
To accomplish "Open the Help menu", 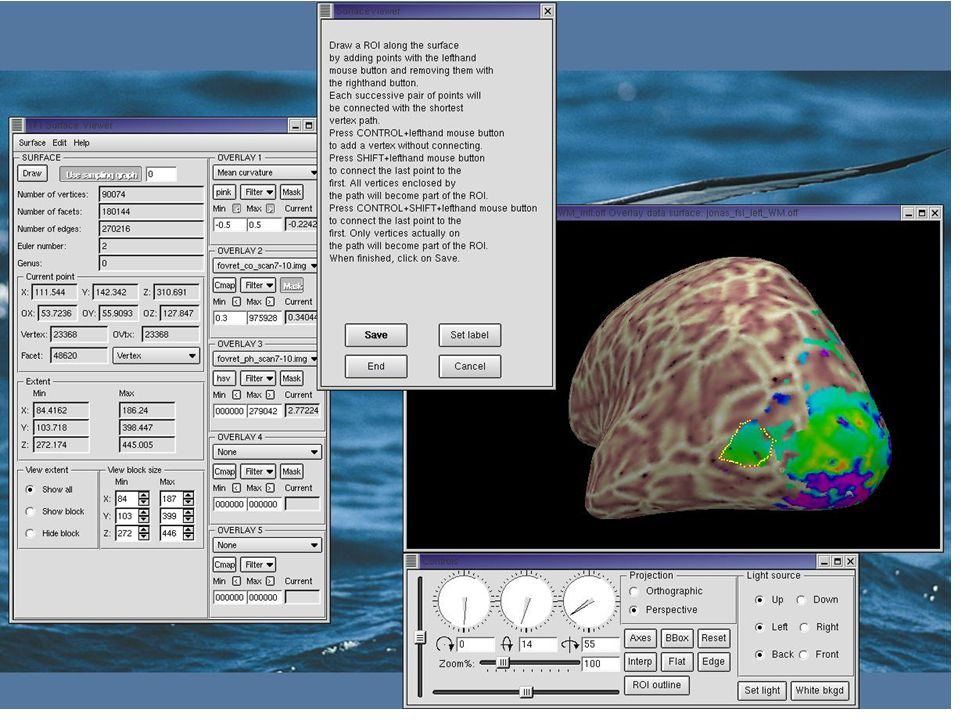I will (x=81, y=143).
